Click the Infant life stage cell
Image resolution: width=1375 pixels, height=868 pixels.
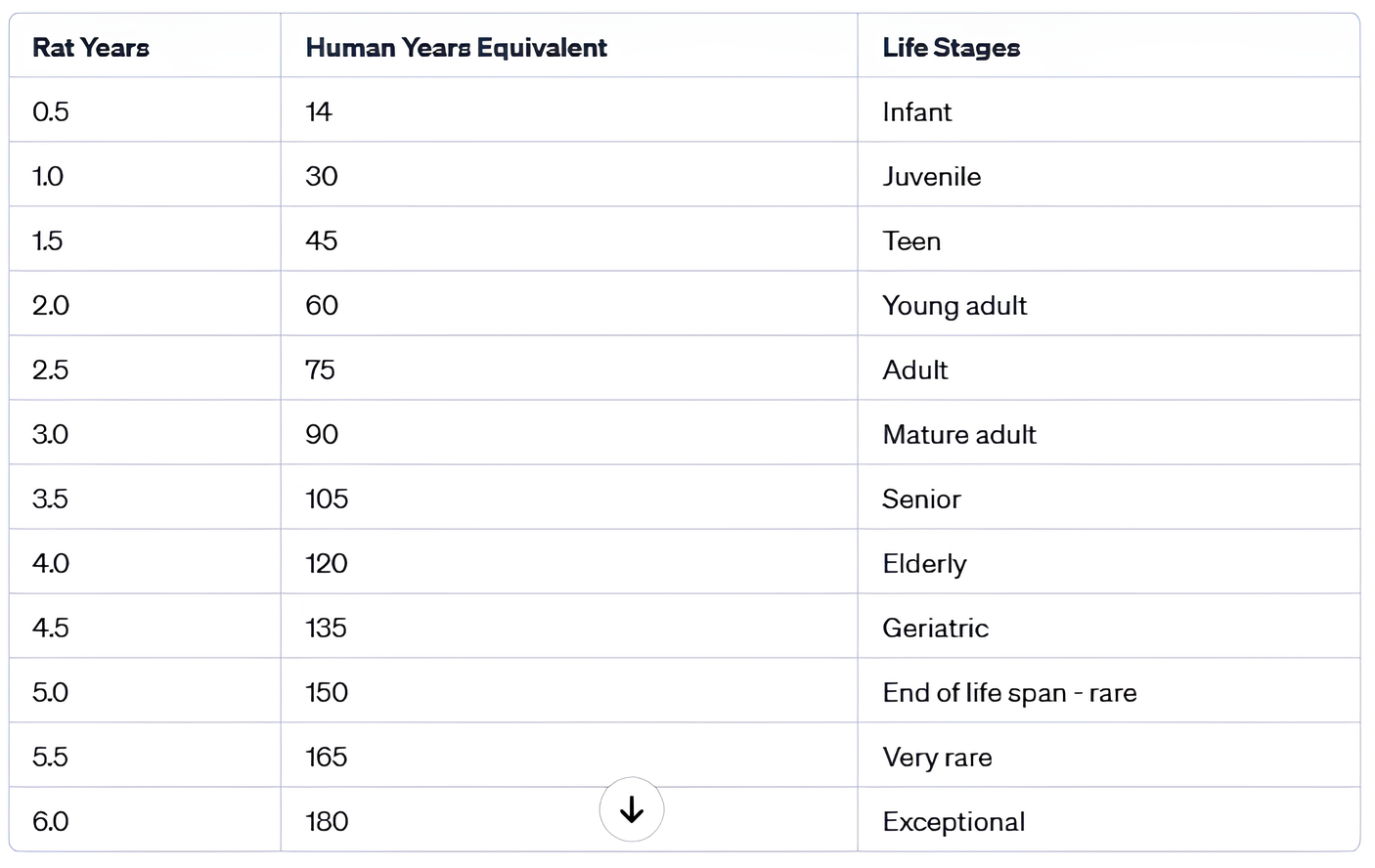pos(916,111)
